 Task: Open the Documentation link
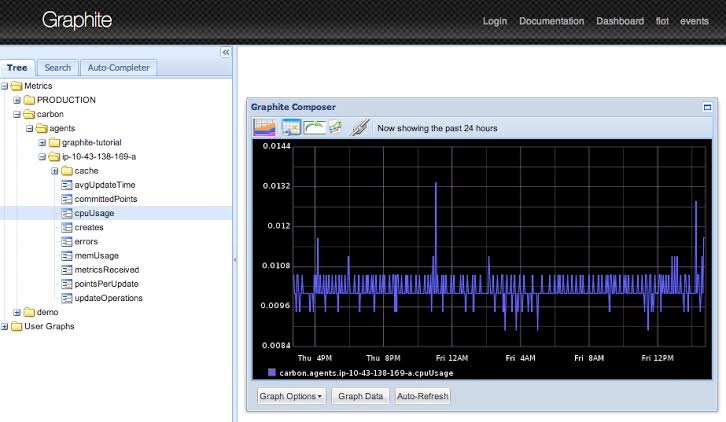coord(551,21)
